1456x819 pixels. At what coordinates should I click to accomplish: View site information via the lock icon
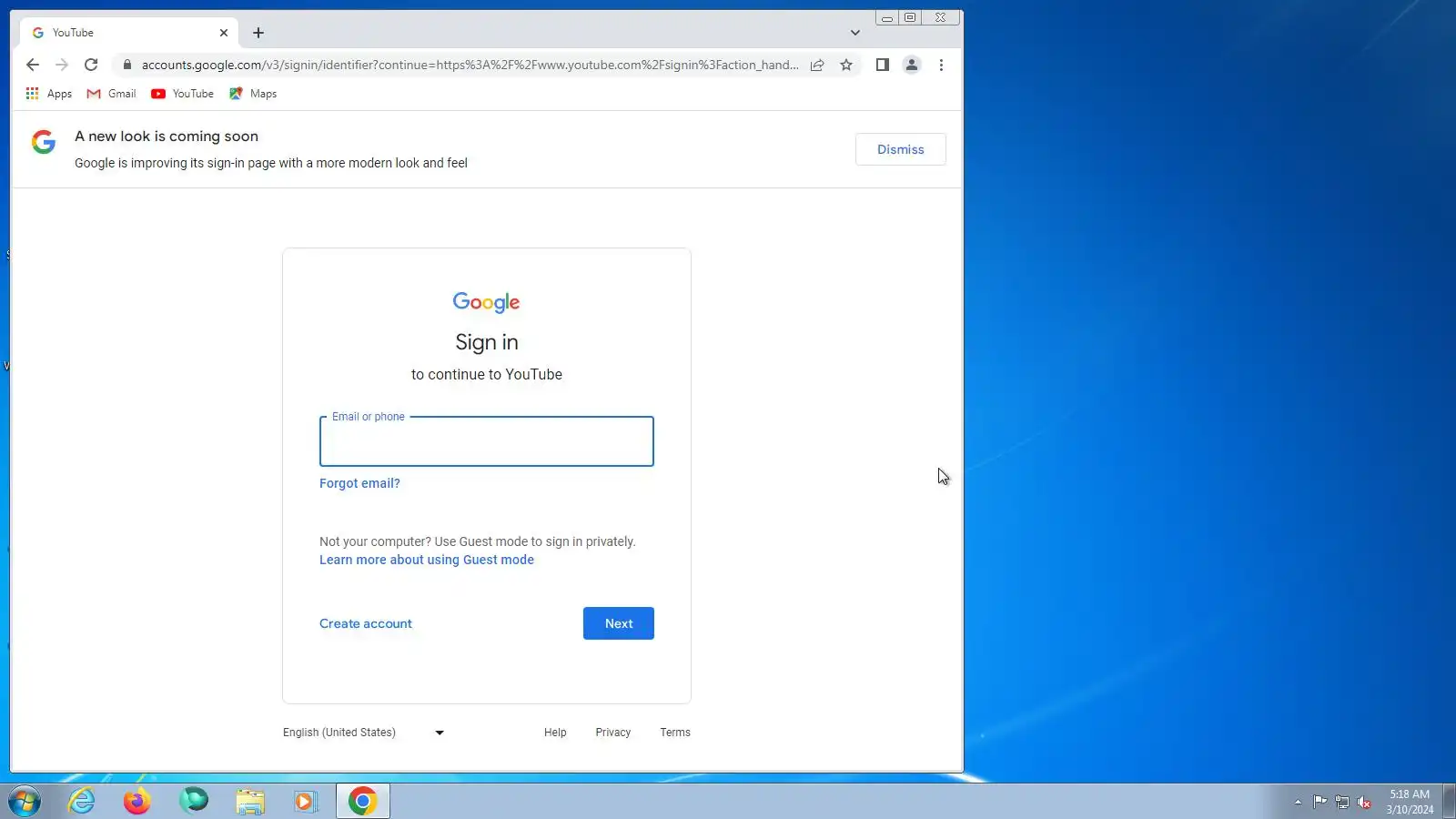coord(127,65)
